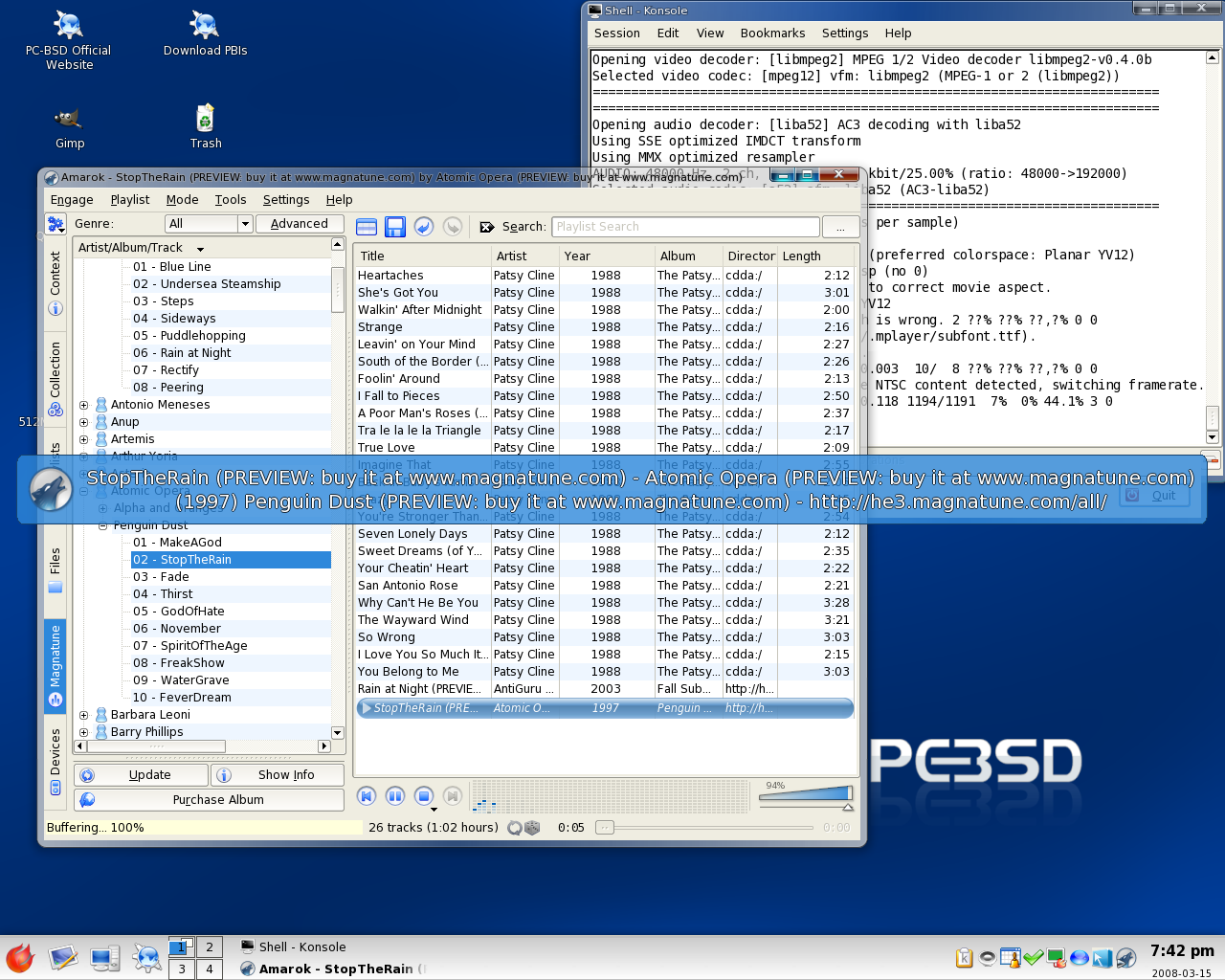Viewport: 1225px width, 980px height.
Task: Click the clear search field icon
Action: (487, 227)
